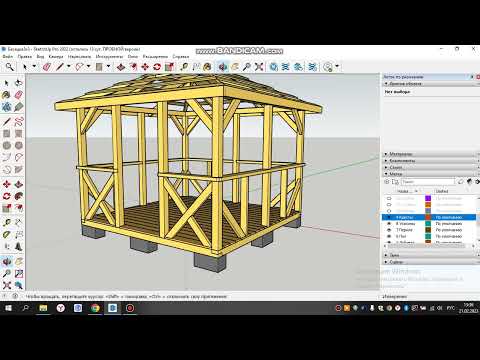This screenshot has height=360, width=480.
Task: Open the View menu
Action: [x=40, y=57]
